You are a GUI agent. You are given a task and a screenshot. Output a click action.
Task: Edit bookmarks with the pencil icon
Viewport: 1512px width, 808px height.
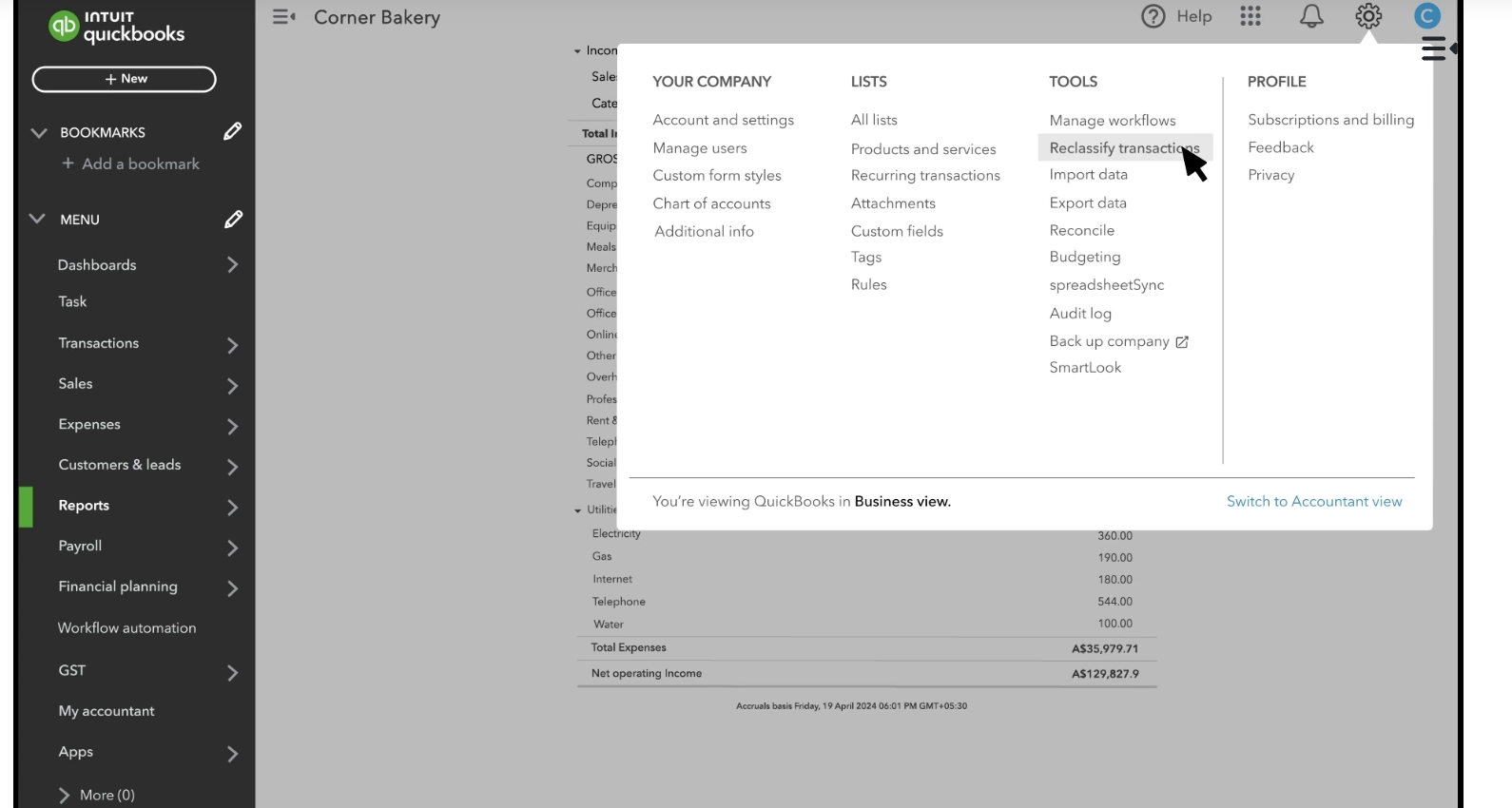tap(232, 131)
